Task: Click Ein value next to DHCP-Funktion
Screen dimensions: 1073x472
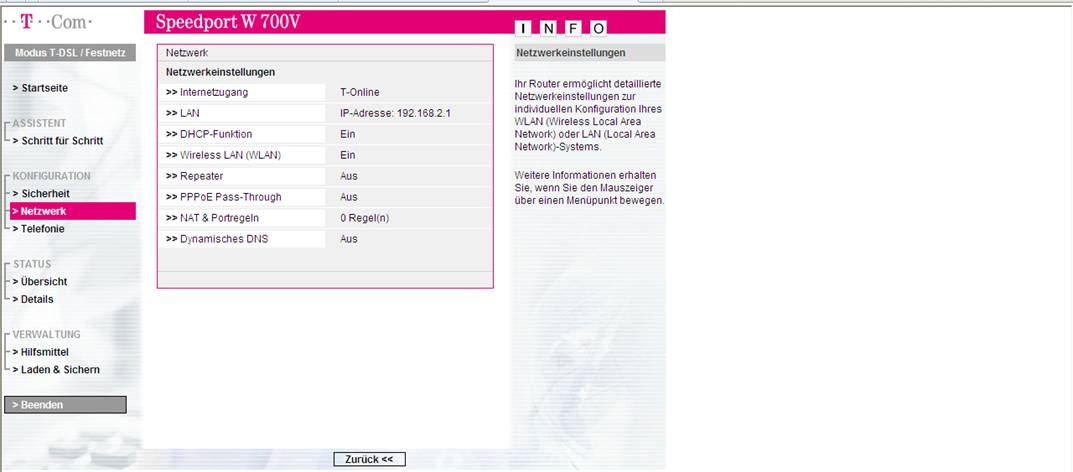Action: coord(348,134)
